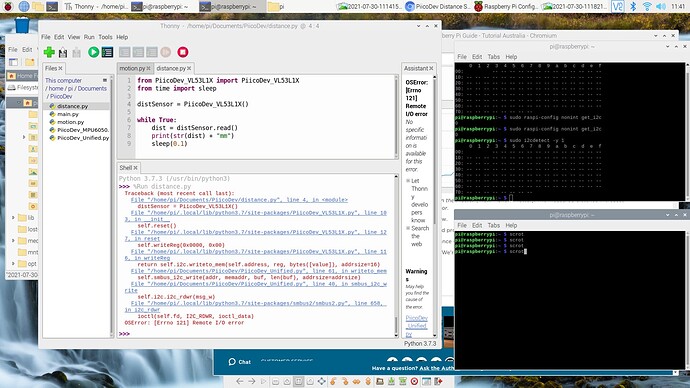Close the Shell panel tab
The height and width of the screenshot is (388, 690).
coord(136,168)
